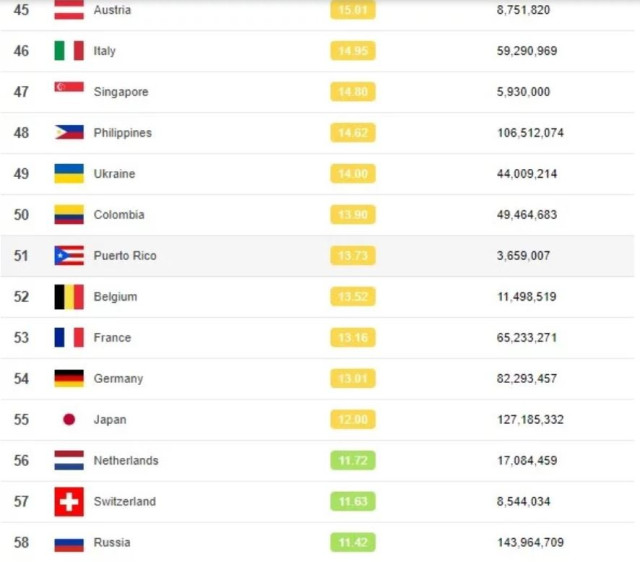Click the France flag icon
Image resolution: width=640 pixels, height=562 pixels.
(69, 338)
